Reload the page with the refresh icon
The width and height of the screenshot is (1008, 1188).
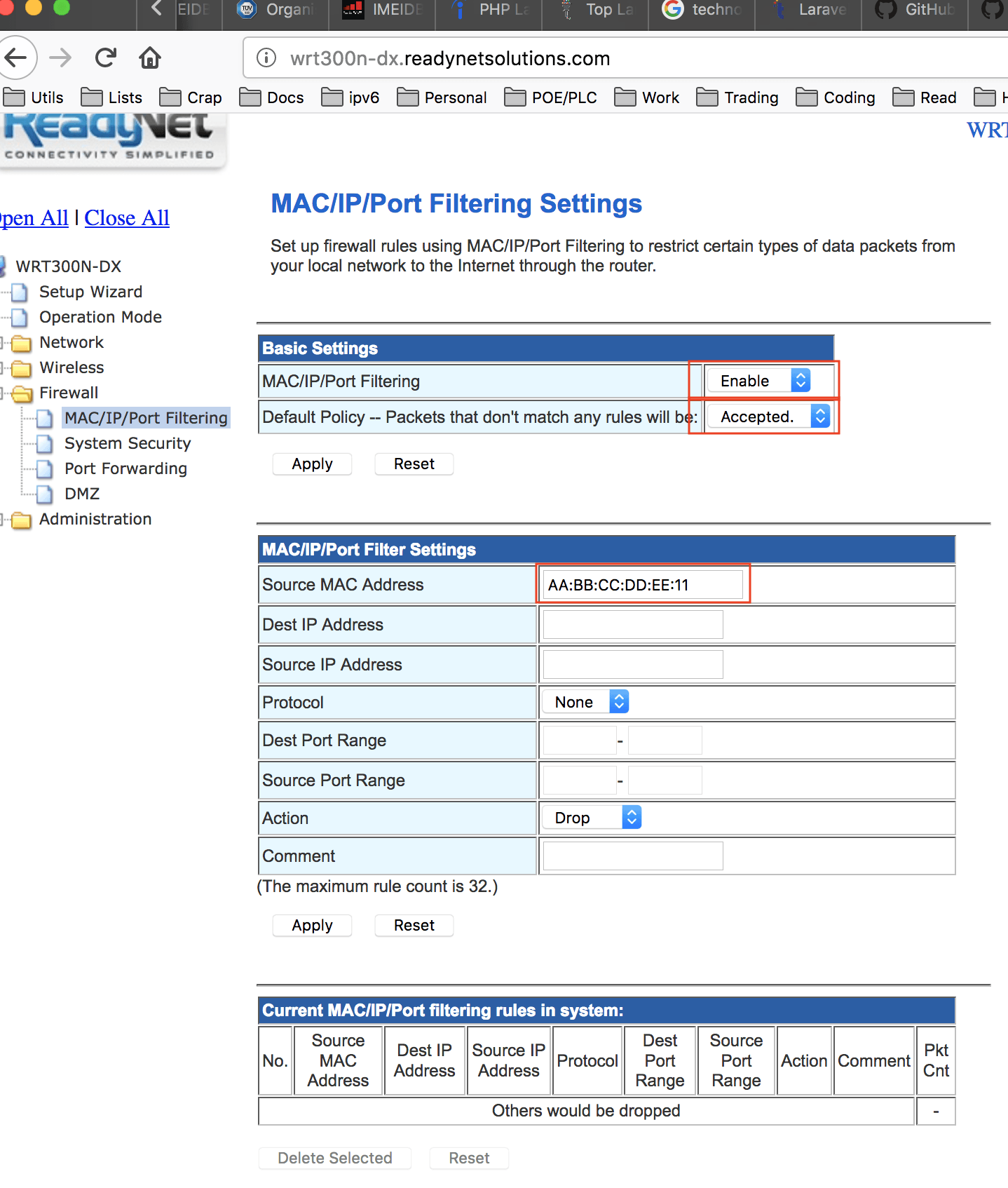coord(106,58)
